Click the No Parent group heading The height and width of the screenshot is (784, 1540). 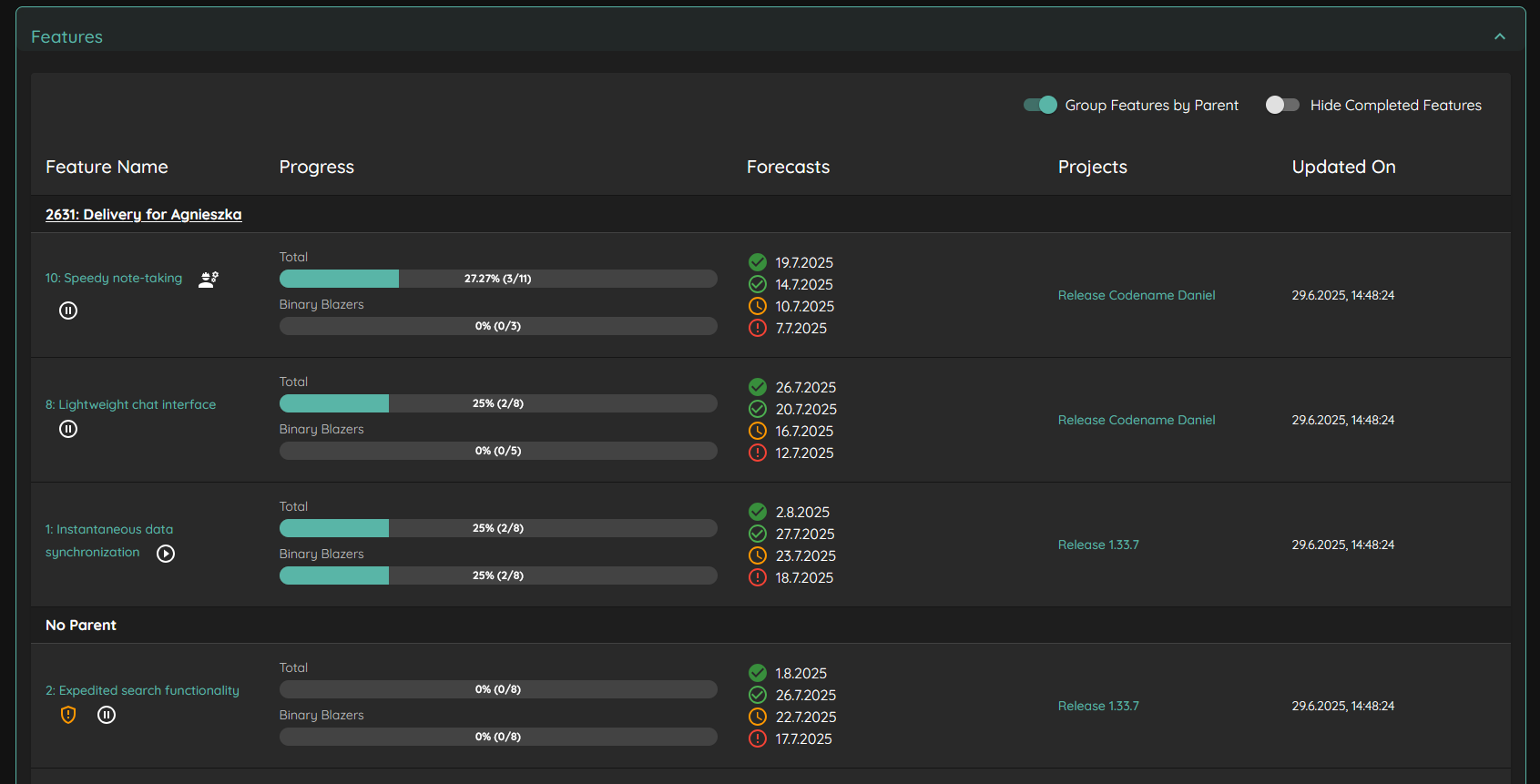tap(81, 625)
